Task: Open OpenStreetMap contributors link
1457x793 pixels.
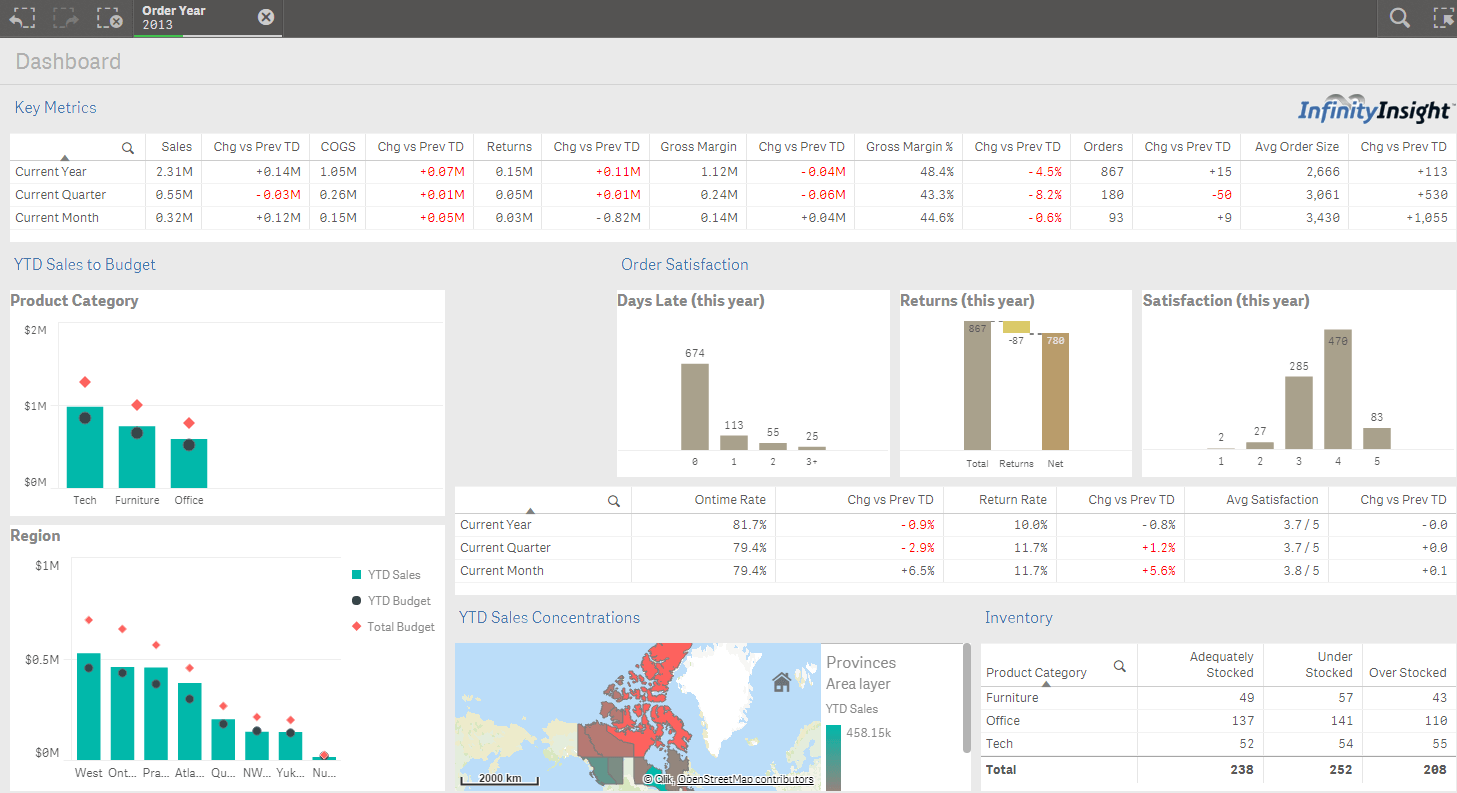Action: tap(745, 780)
